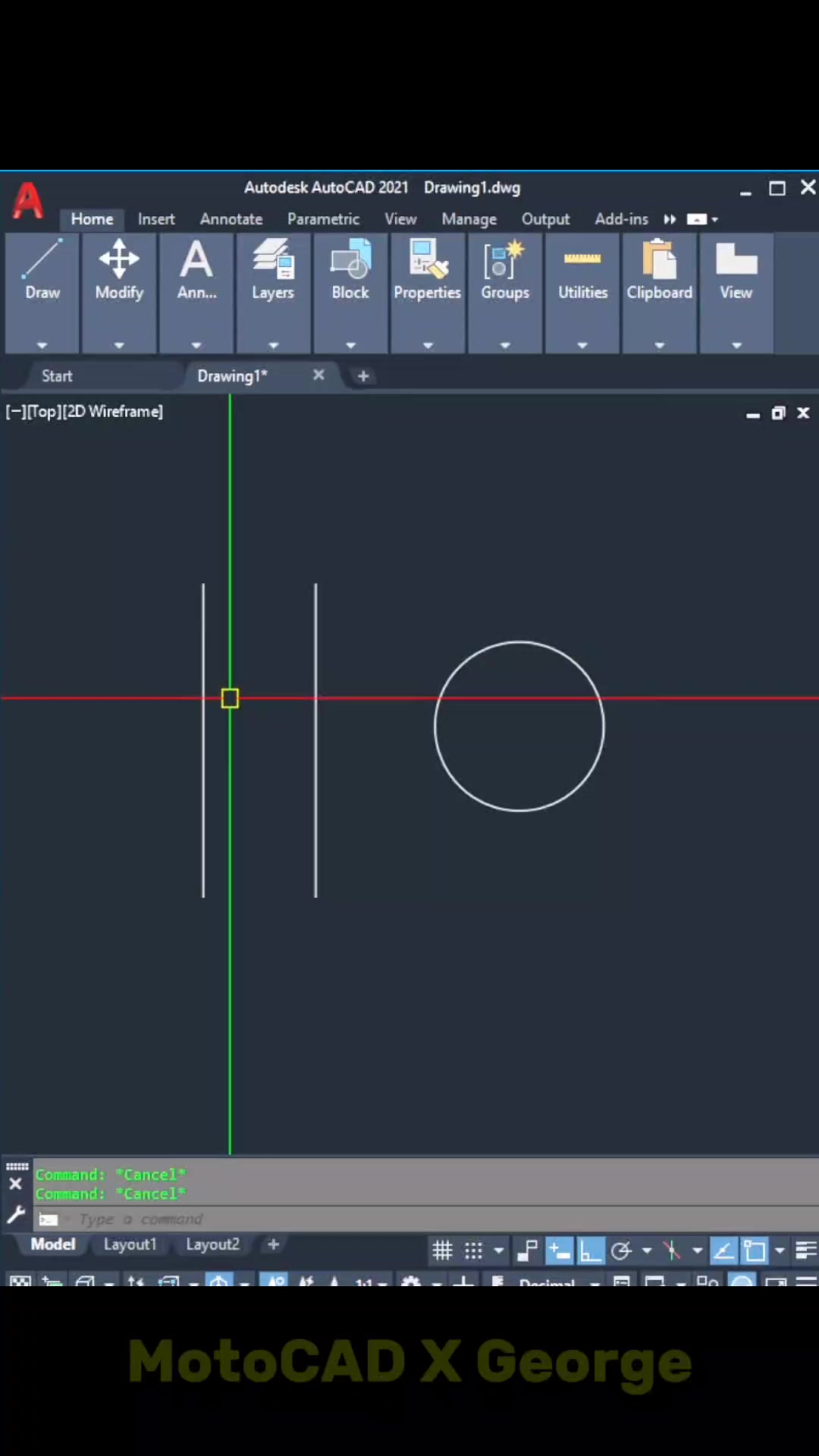Expand the Draw panel dropdown arrow
Screen dimensions: 819x1456
pyautogui.click(x=42, y=345)
